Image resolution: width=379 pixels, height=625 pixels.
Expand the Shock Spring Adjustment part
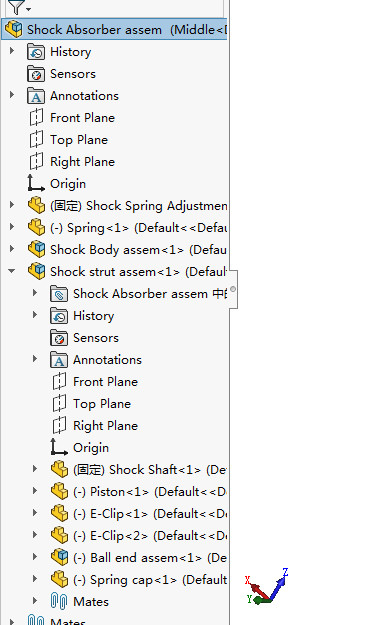pos(12,205)
